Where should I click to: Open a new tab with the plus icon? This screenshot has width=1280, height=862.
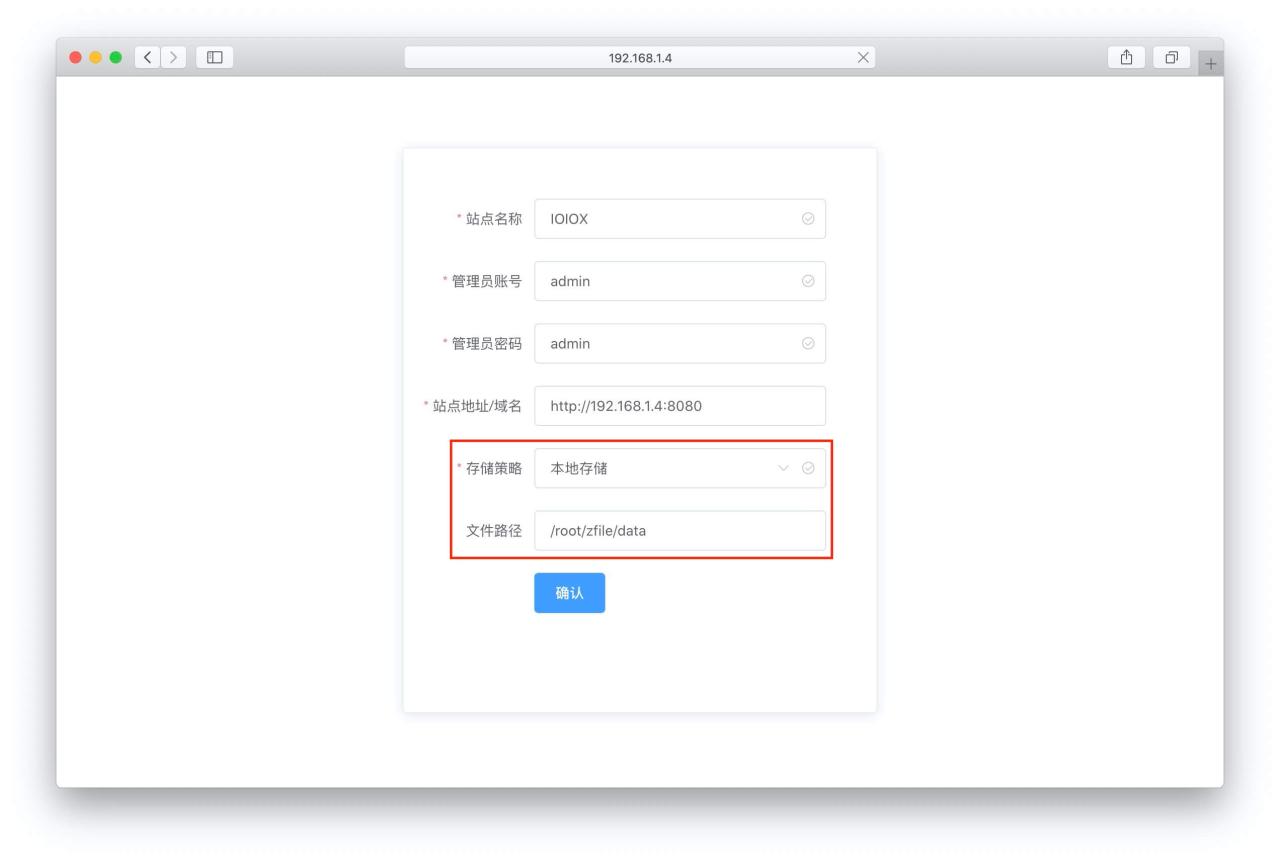(x=1211, y=62)
